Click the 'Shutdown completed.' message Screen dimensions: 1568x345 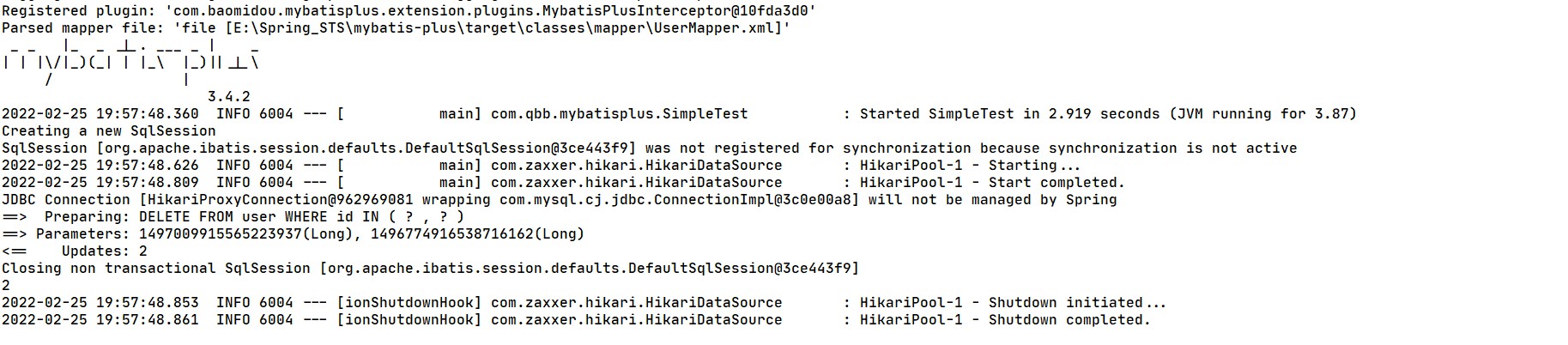(x=1069, y=320)
